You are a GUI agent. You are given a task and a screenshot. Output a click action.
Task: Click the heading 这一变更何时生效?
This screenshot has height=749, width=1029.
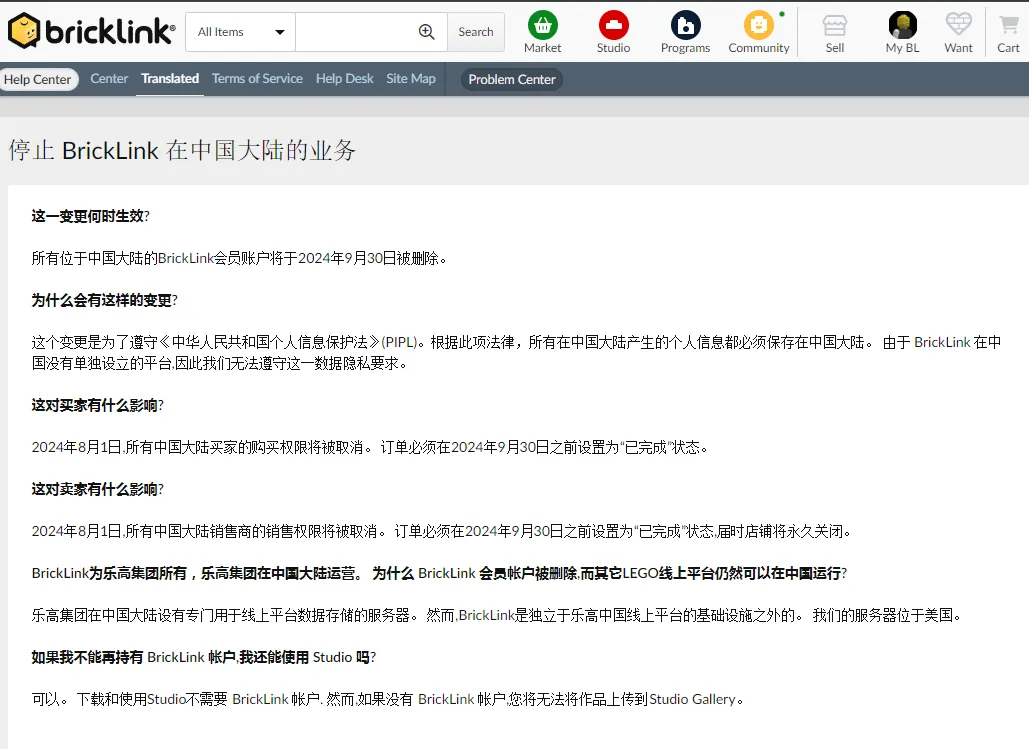click(91, 216)
